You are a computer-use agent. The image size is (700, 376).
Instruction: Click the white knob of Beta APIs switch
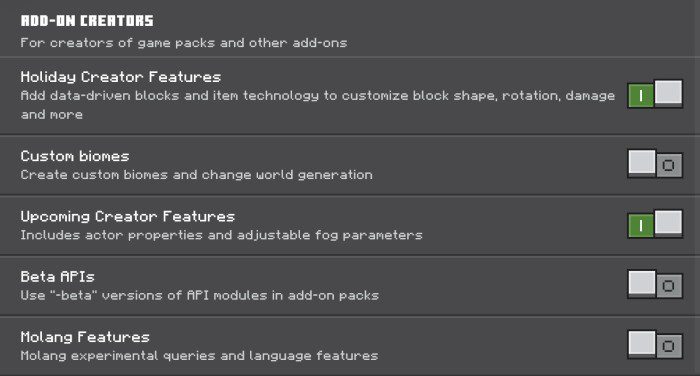coord(642,283)
